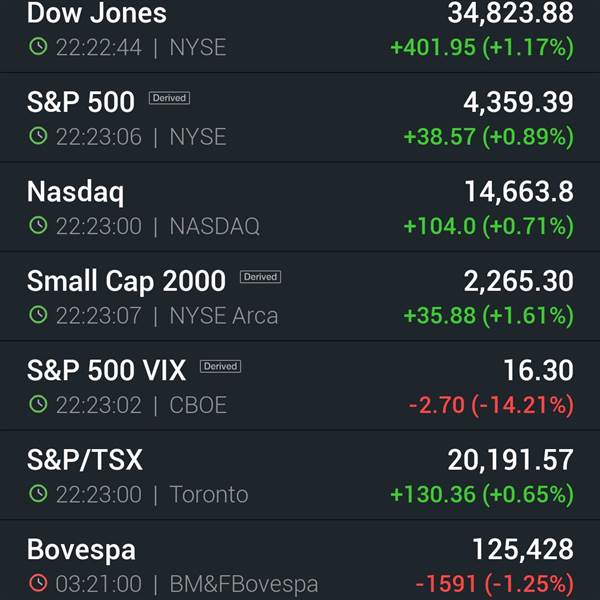The image size is (600, 600).
Task: Click the clock icon in S&P 500 VIX row
Action: [38, 404]
